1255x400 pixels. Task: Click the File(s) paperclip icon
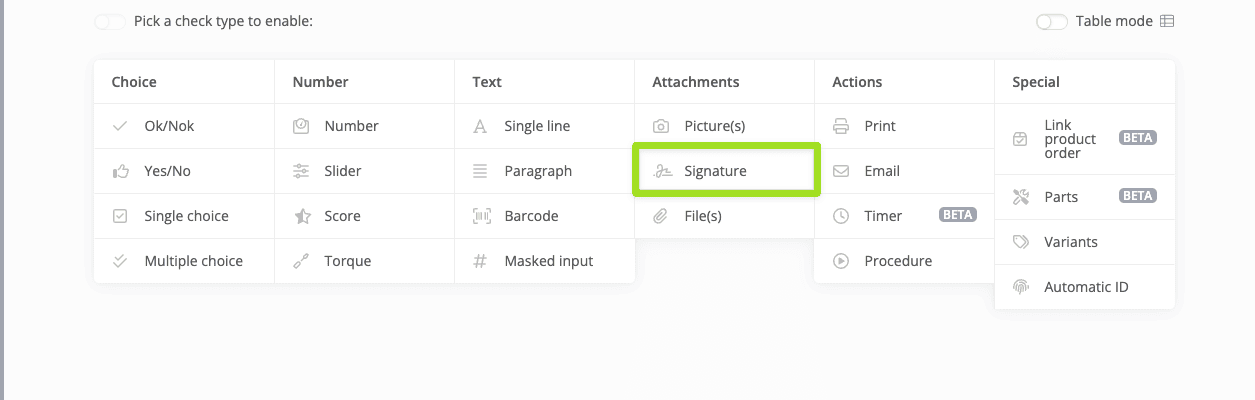point(661,216)
